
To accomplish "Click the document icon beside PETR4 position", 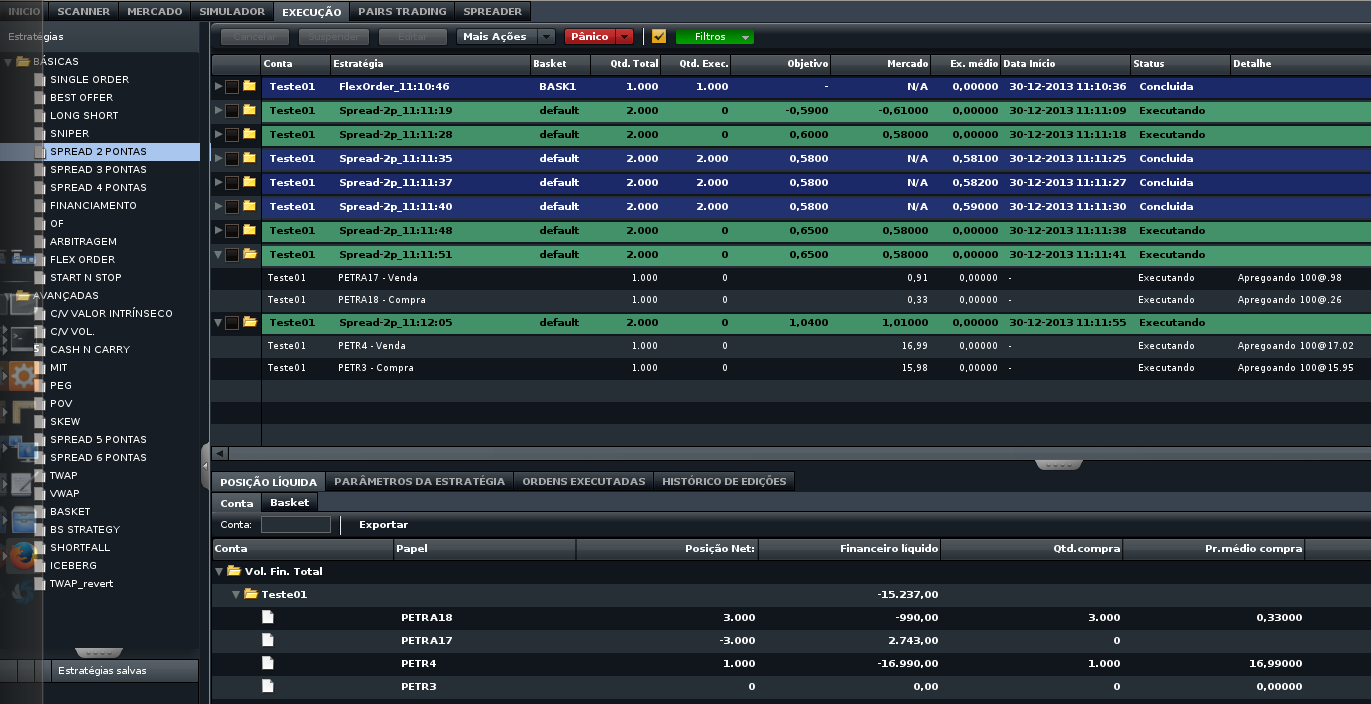I will tap(267, 663).
